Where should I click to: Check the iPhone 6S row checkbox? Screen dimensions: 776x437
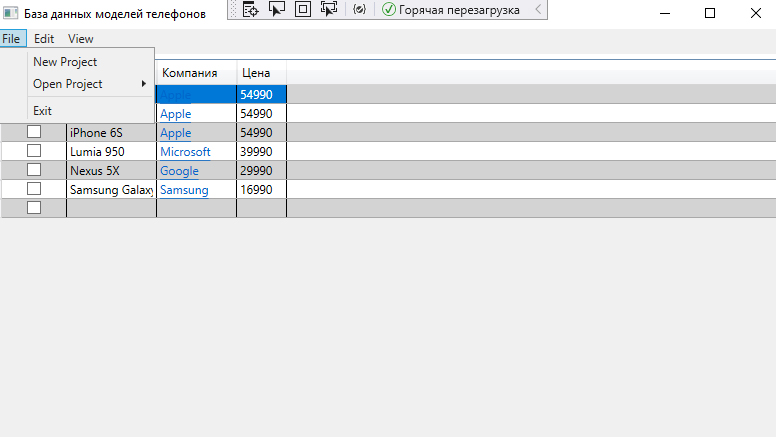(x=34, y=132)
